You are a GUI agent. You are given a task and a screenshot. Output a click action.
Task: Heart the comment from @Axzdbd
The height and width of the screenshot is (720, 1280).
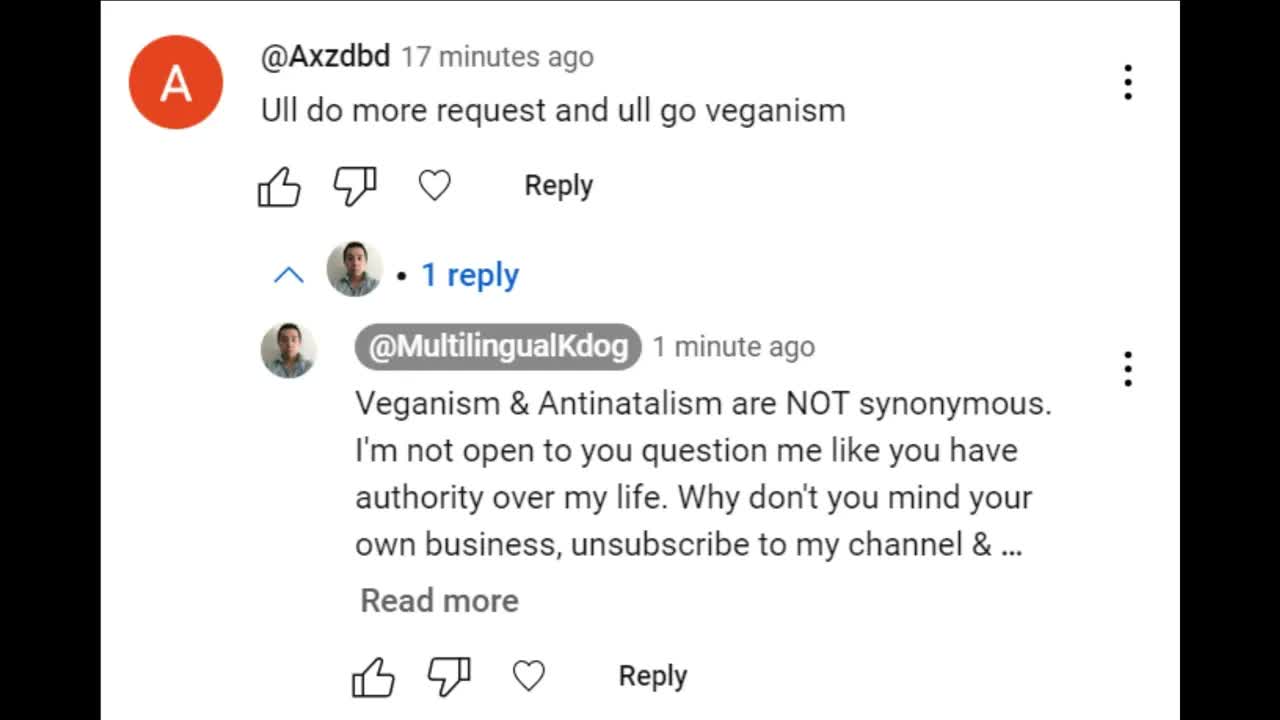434,186
